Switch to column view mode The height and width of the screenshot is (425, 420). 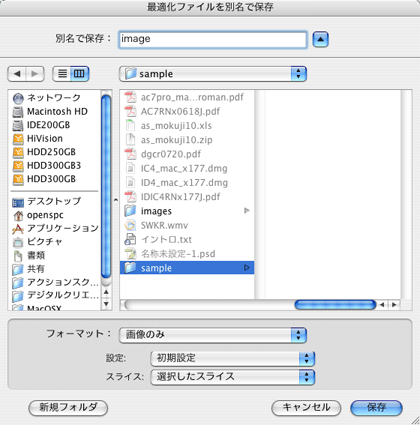(79, 74)
